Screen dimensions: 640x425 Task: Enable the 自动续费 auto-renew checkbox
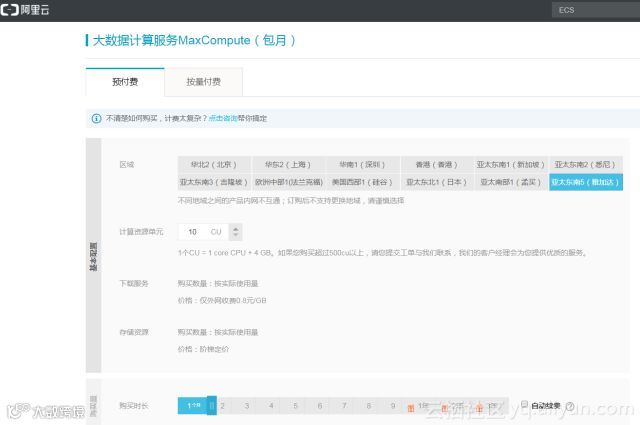click(524, 404)
